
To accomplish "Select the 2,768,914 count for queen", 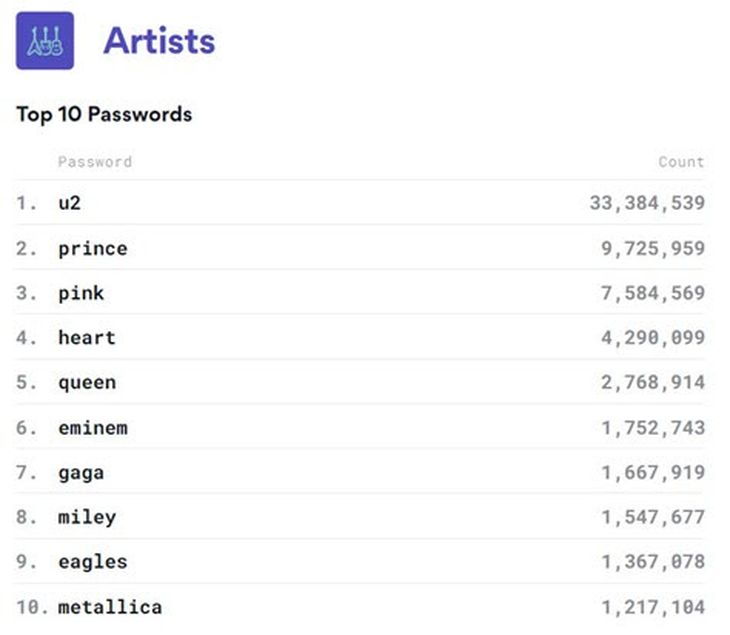I will 653,382.
